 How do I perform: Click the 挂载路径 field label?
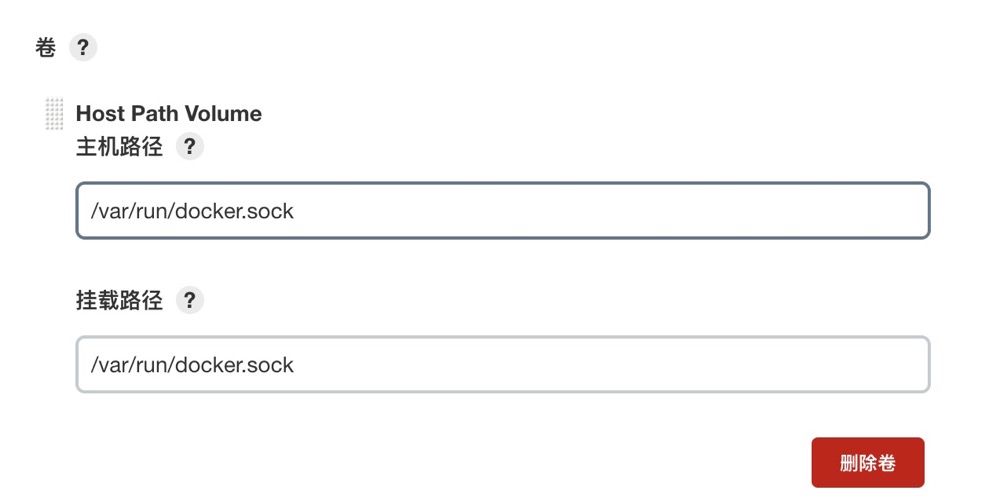tap(119, 300)
